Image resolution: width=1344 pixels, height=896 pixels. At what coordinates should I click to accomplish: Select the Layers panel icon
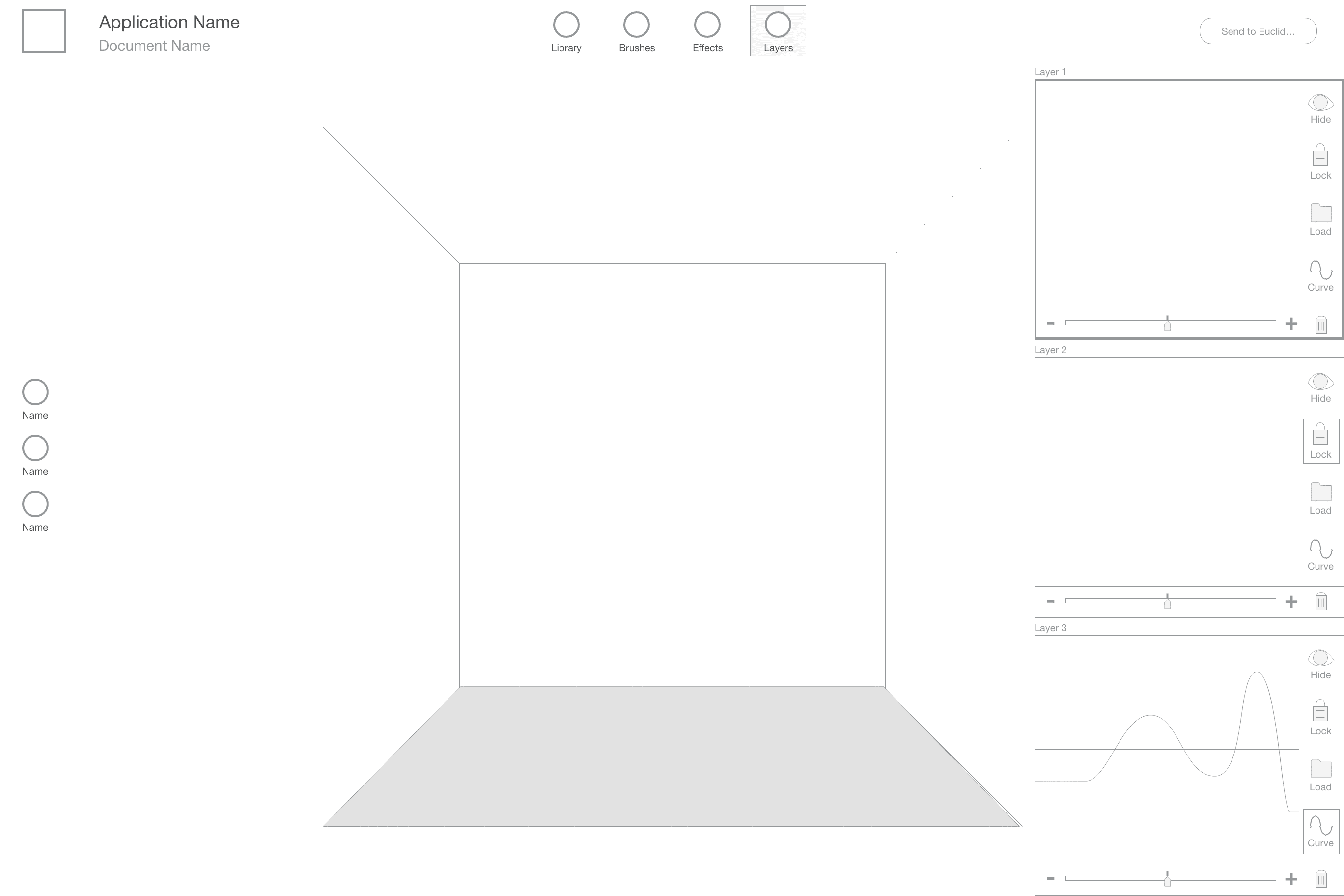[x=777, y=25]
